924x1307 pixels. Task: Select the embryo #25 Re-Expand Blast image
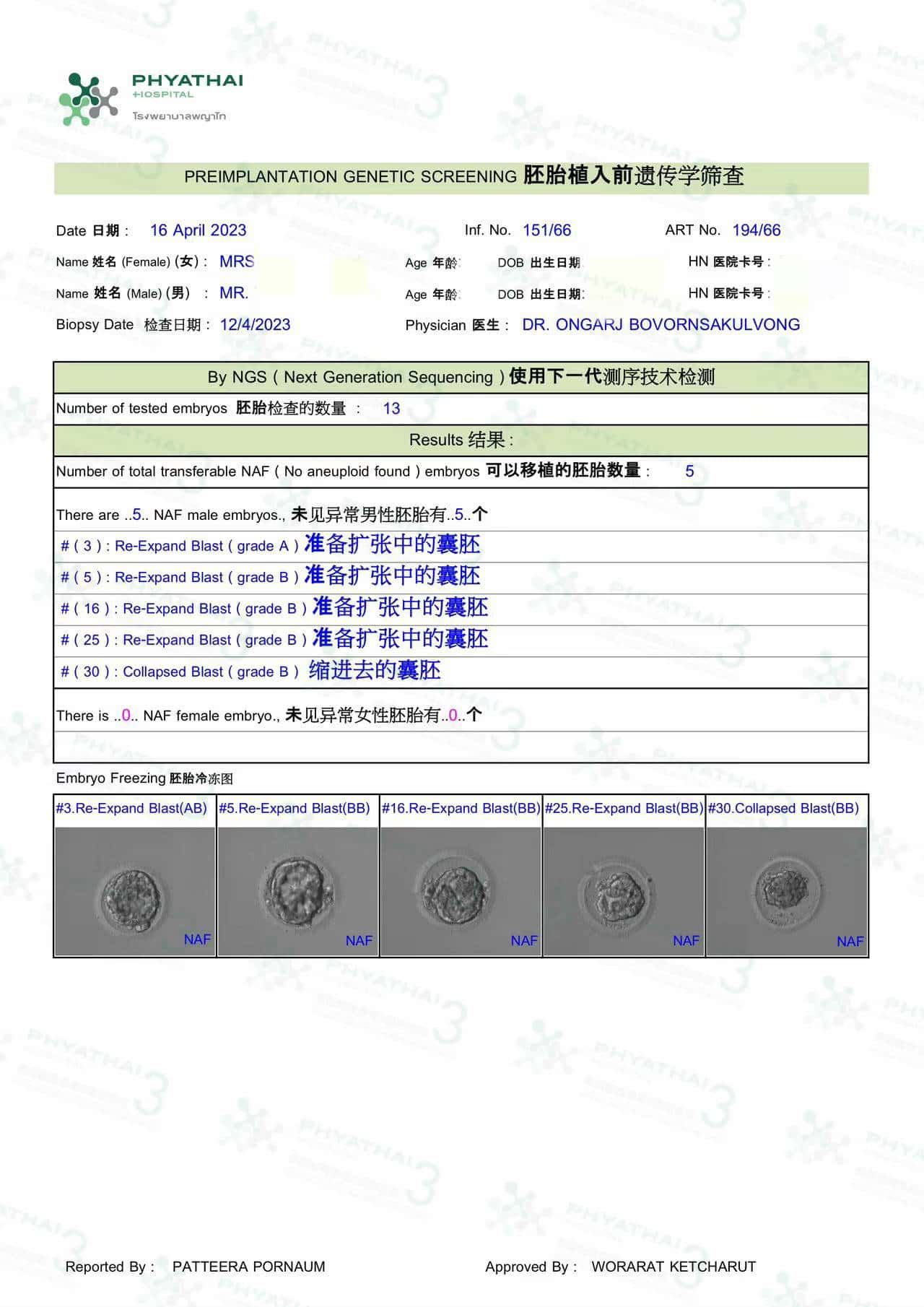623,891
